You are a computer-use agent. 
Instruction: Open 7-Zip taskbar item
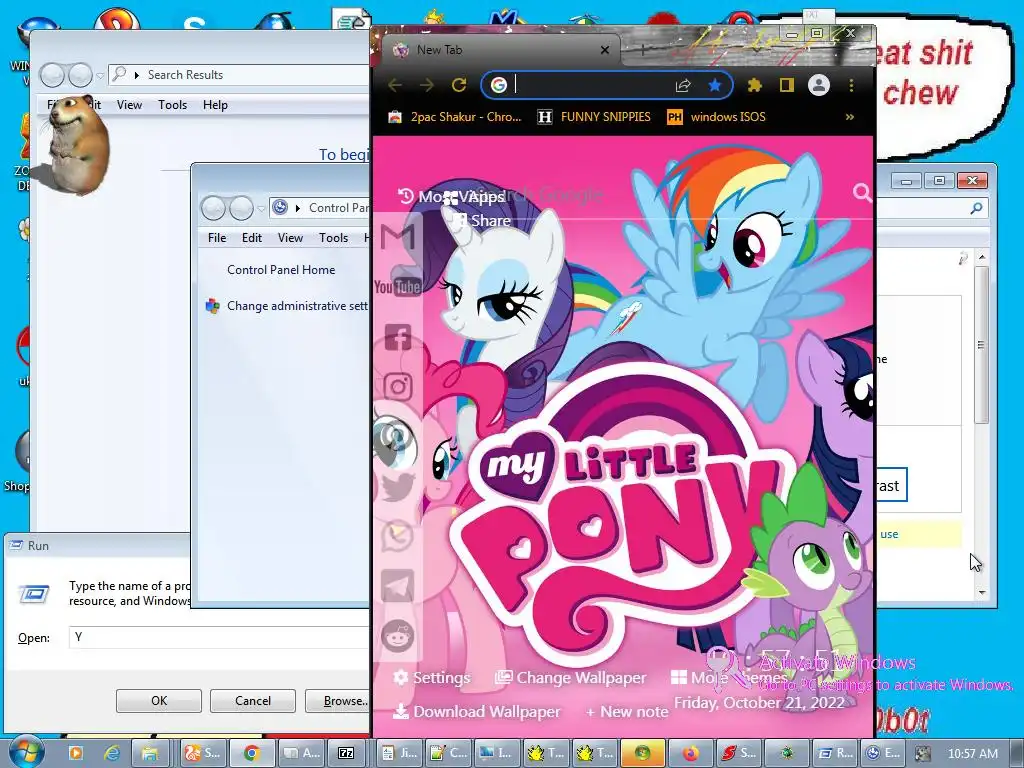[x=345, y=754]
